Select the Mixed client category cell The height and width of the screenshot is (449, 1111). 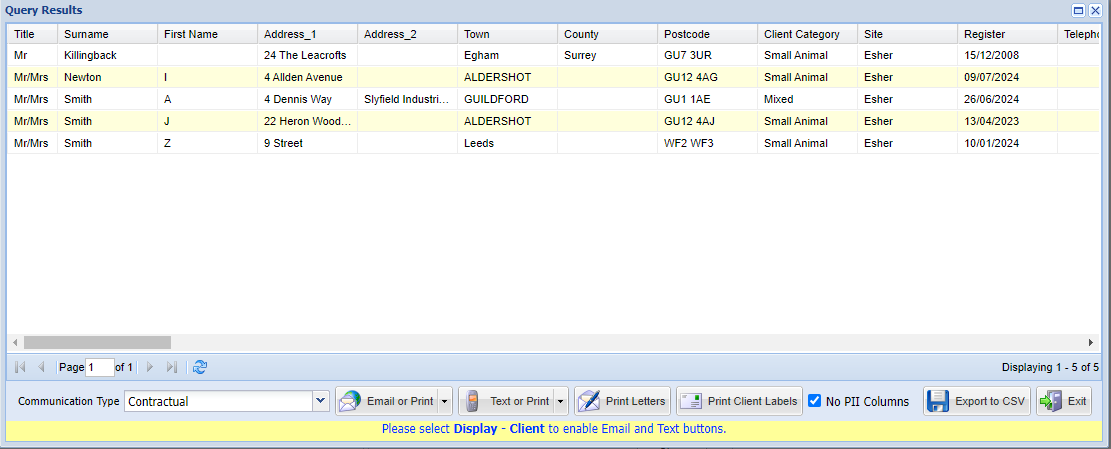pos(807,99)
